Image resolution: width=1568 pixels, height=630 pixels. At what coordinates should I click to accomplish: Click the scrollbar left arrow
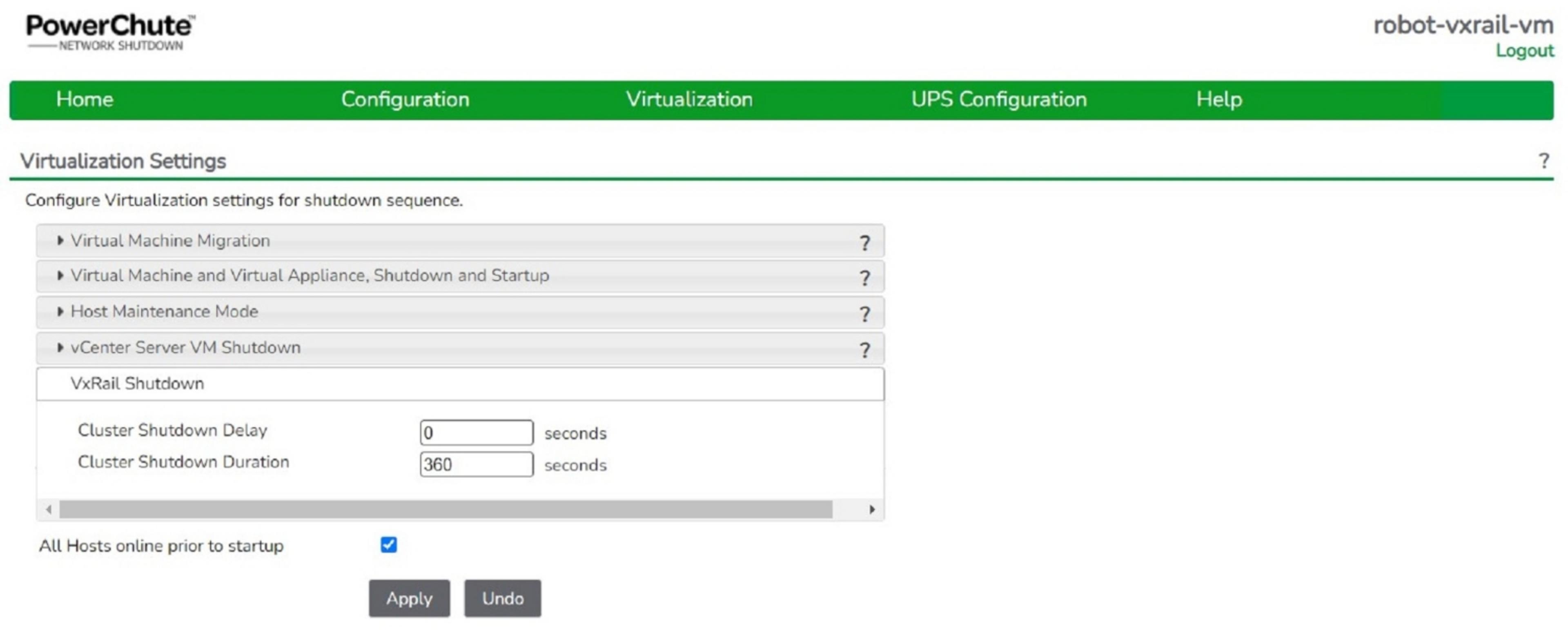[x=49, y=510]
